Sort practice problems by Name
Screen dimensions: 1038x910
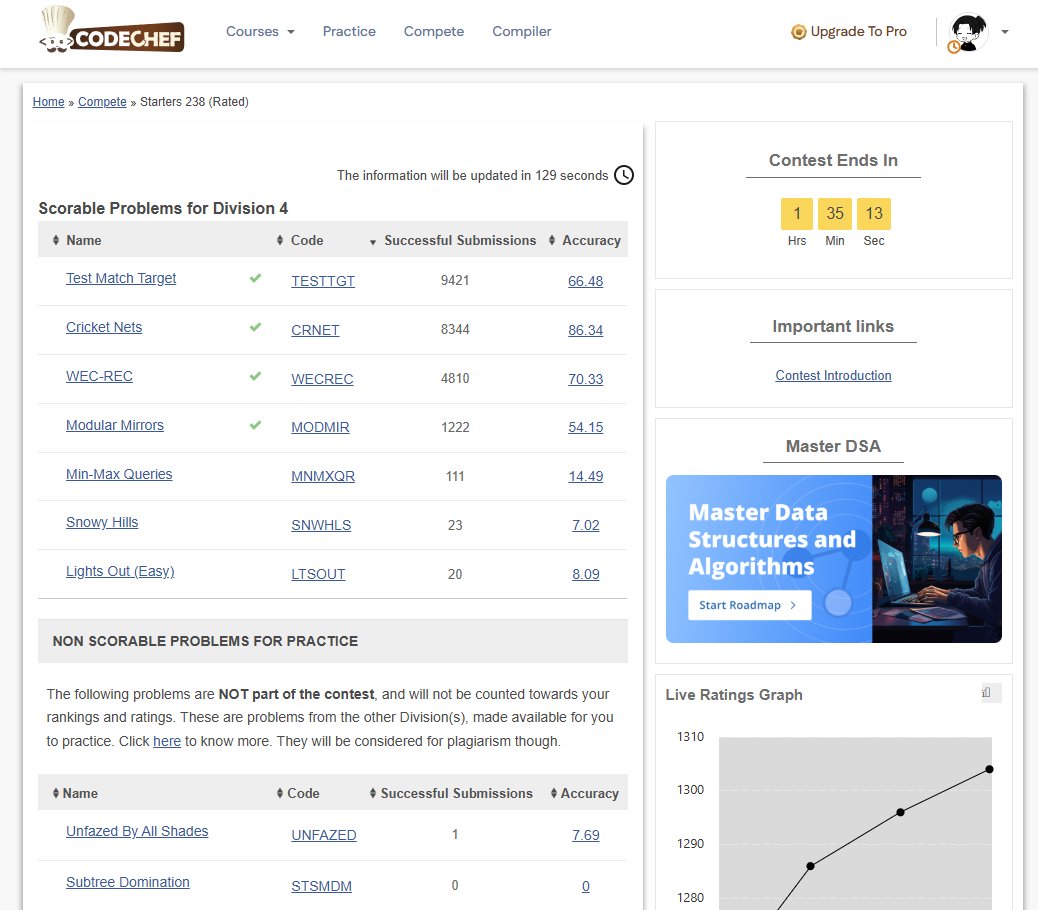pos(75,794)
